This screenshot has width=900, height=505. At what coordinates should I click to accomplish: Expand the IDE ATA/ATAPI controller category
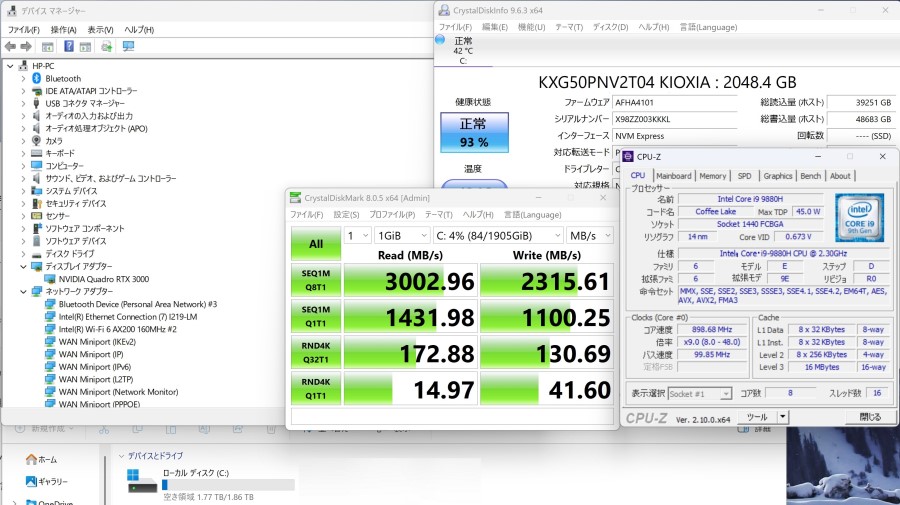[23, 91]
